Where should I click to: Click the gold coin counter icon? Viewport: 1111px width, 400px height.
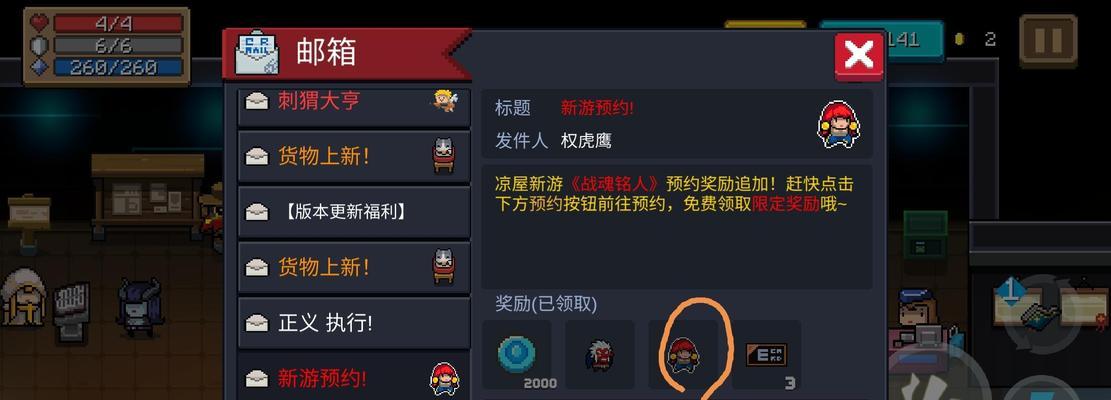click(959, 40)
